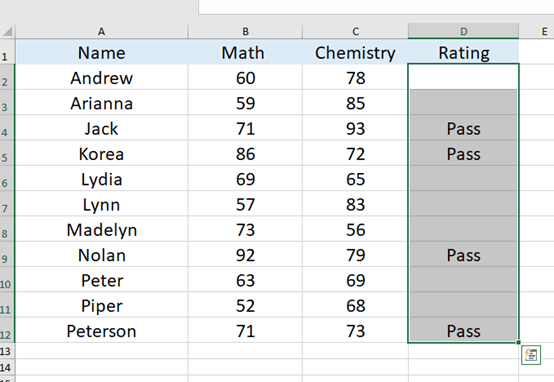
Task: Select the cell containing Peter
Action: coord(102,280)
